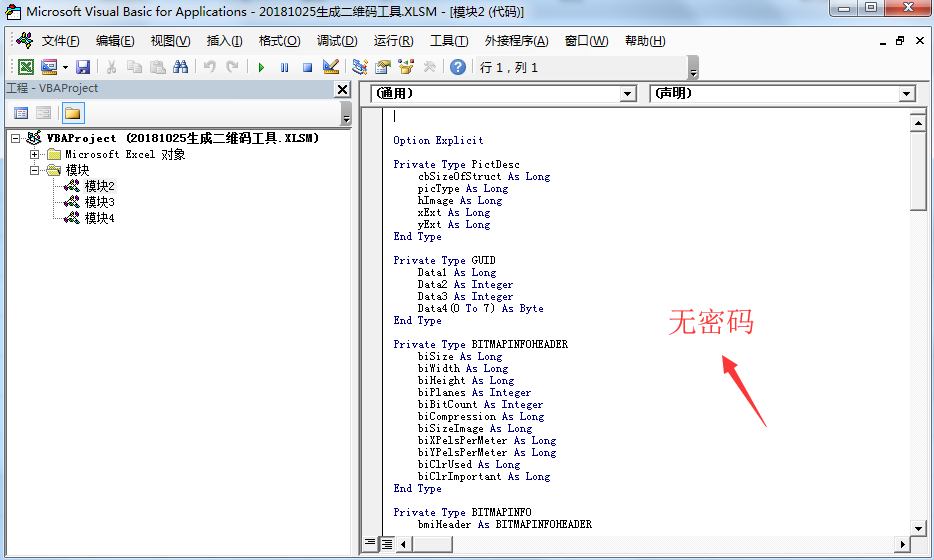Open the project pane toolbar overflow arrow

point(346,113)
